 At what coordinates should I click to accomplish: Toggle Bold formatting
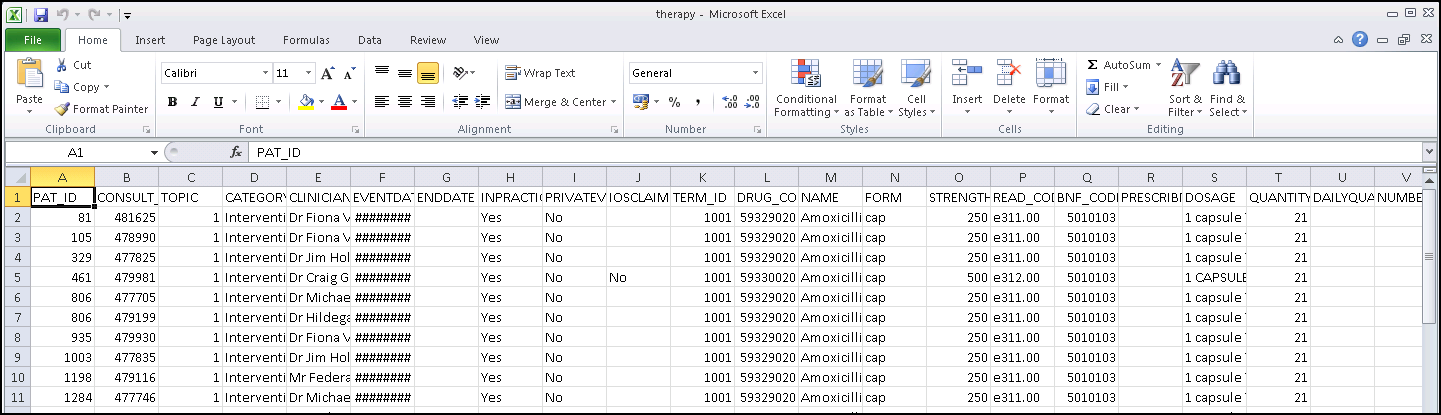[x=172, y=102]
